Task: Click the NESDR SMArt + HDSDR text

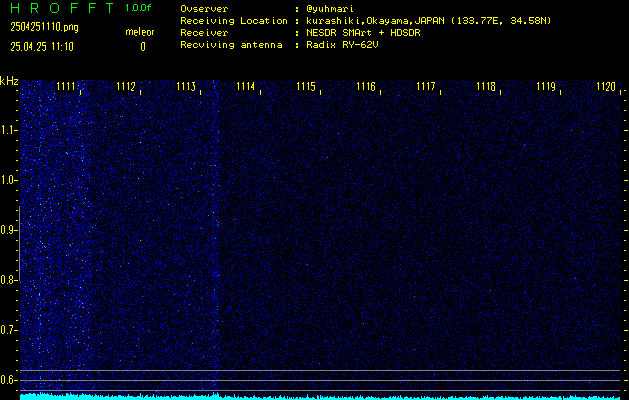Action: [363, 33]
